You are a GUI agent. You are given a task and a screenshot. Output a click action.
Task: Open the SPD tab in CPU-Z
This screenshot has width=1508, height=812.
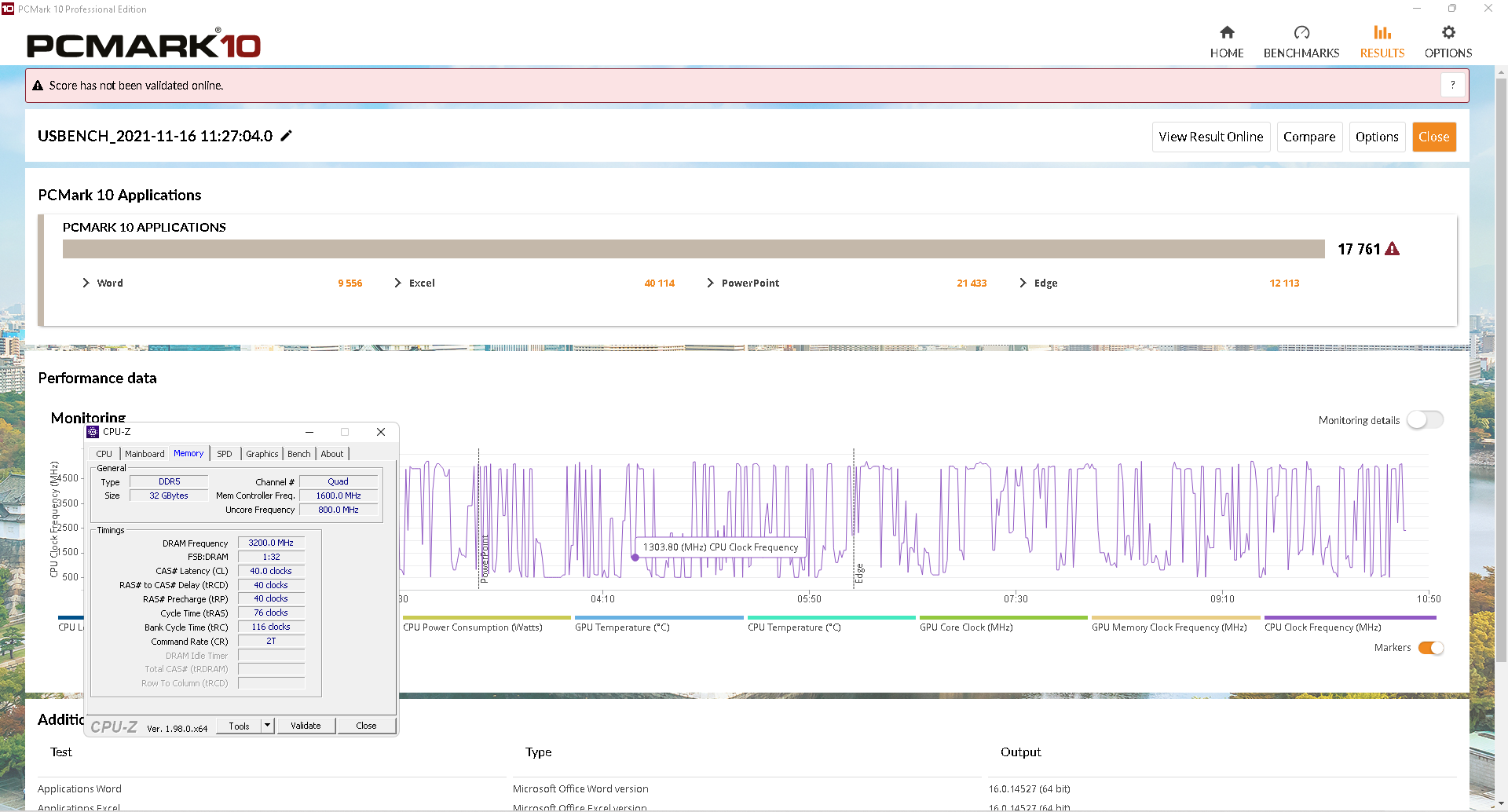point(225,454)
